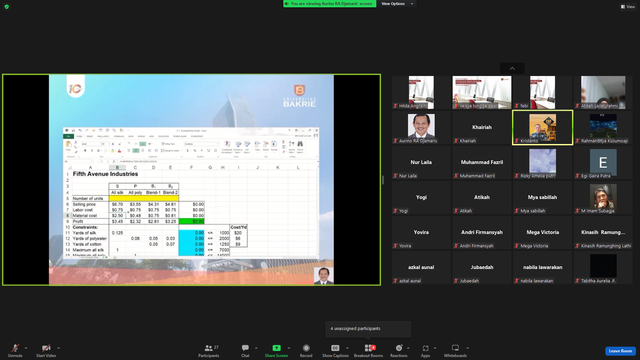Screen dimensions: 640x360
Task: Click the 'Cost/Yd' header cell
Action: click(x=238, y=227)
